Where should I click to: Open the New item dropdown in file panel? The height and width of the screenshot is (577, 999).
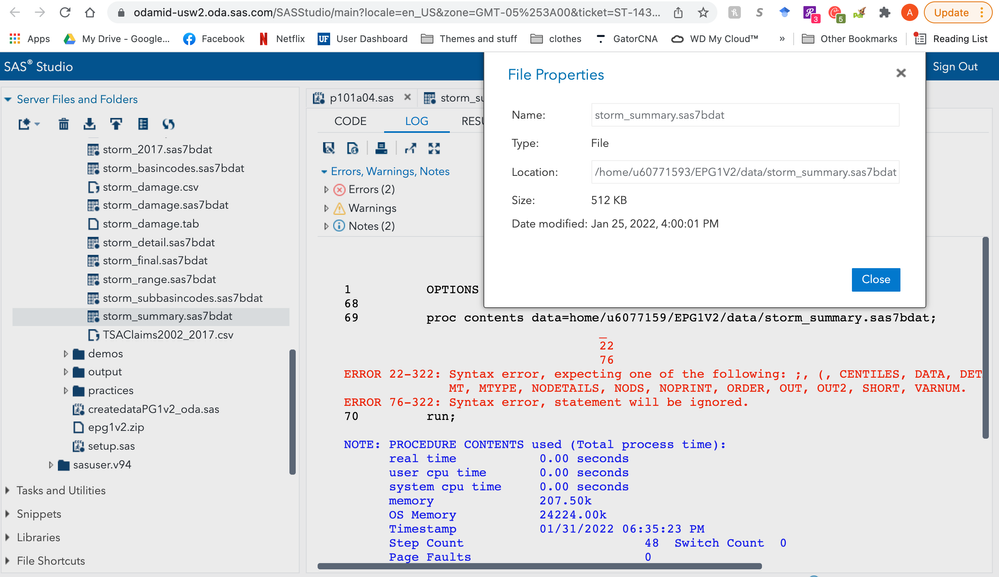coord(28,124)
